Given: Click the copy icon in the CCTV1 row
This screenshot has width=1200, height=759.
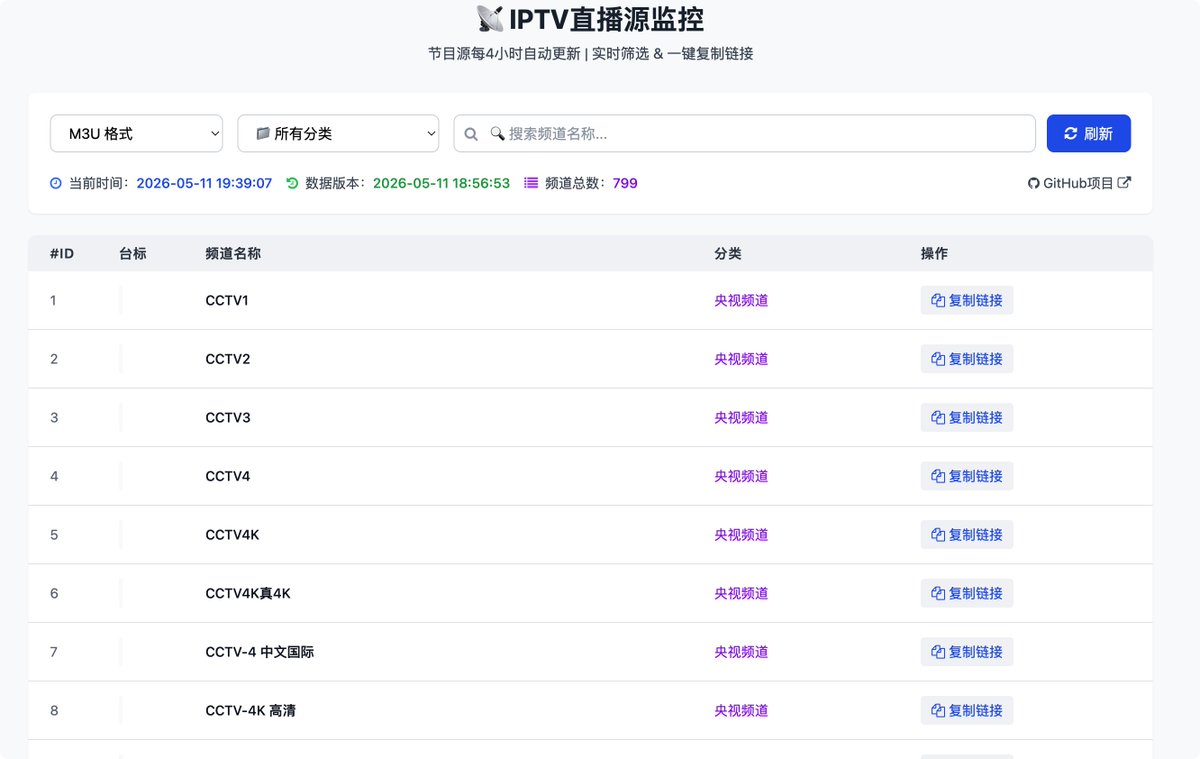Looking at the screenshot, I should tap(938, 300).
